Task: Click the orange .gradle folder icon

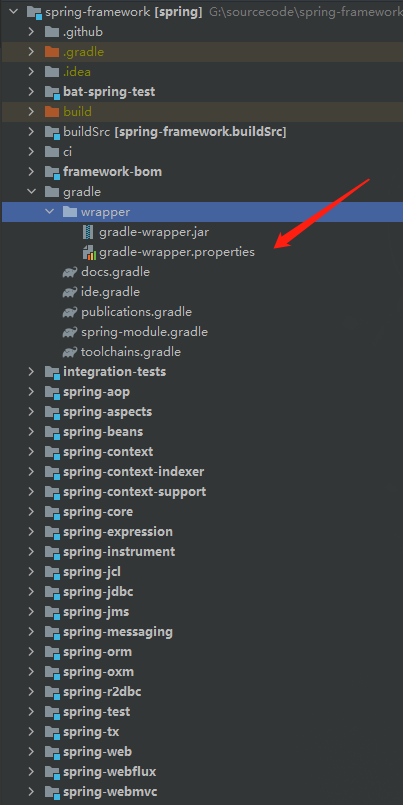Action: coord(52,52)
